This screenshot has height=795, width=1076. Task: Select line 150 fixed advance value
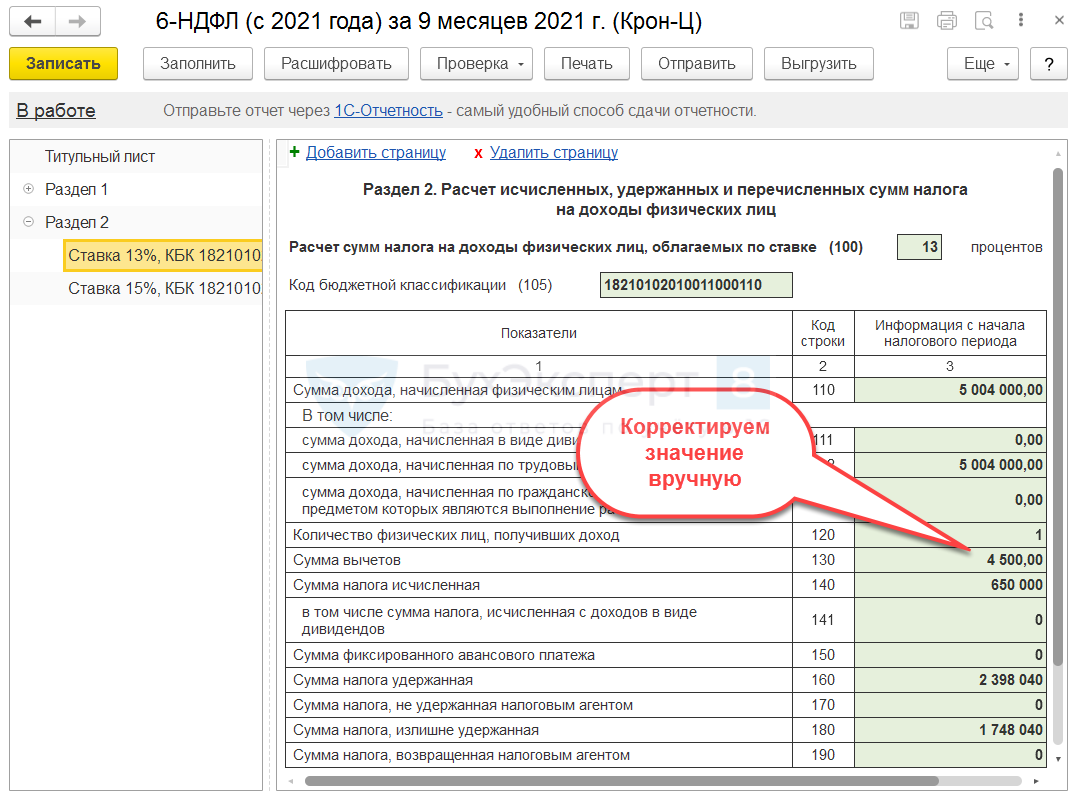[950, 654]
